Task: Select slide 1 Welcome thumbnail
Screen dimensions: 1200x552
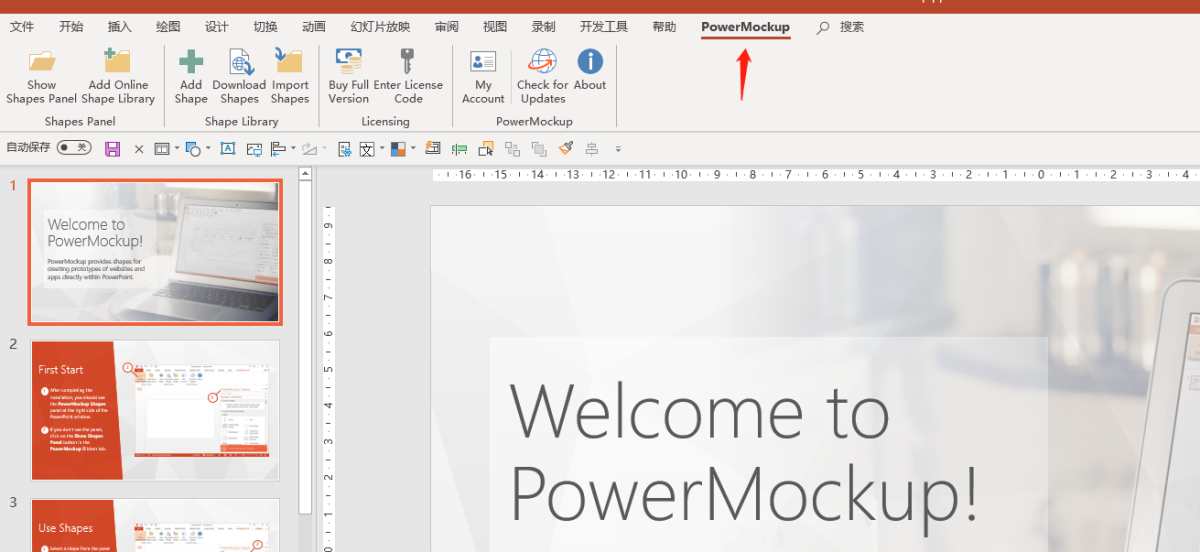Action: [x=154, y=251]
